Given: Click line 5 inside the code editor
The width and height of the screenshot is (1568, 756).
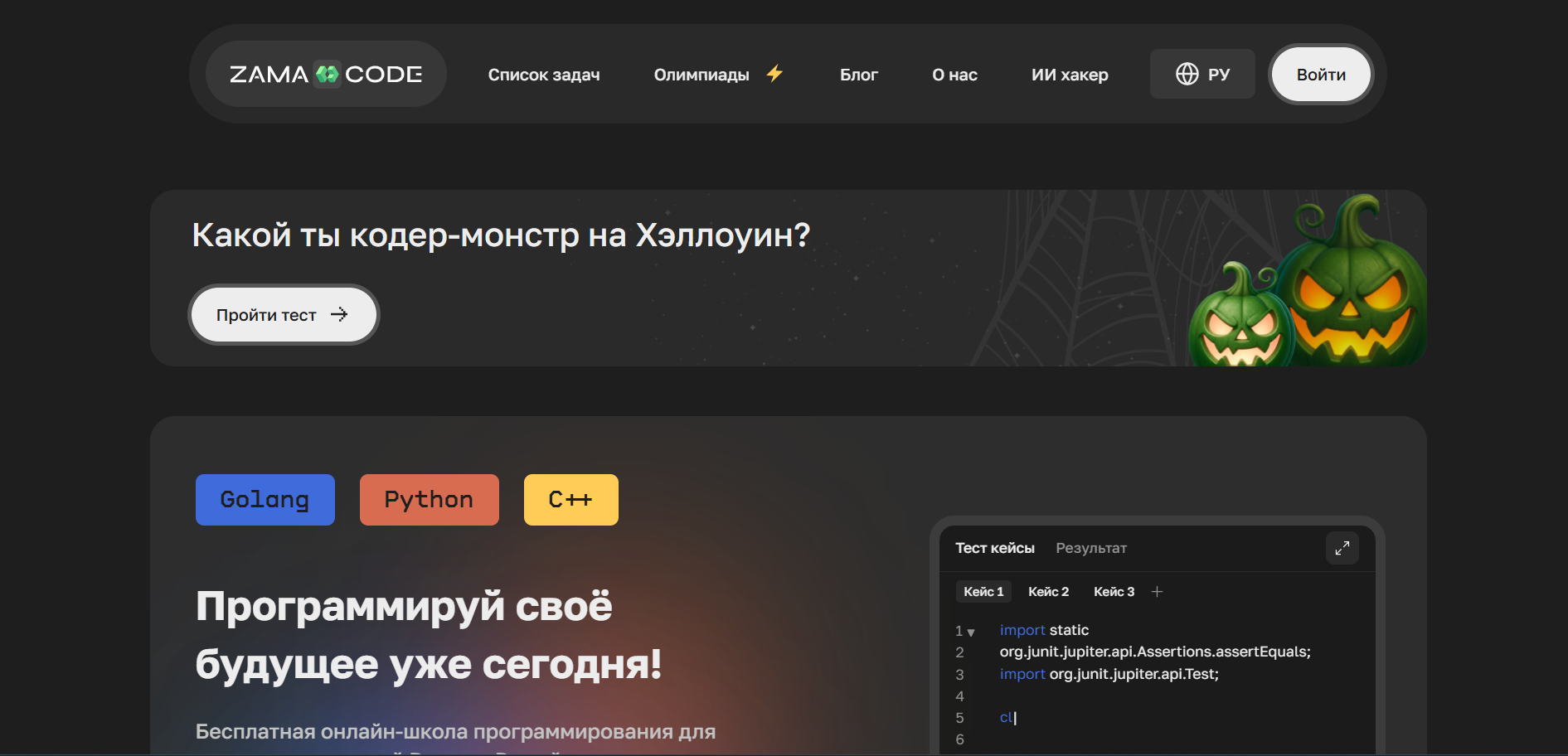Looking at the screenshot, I should pyautogui.click(x=1006, y=718).
